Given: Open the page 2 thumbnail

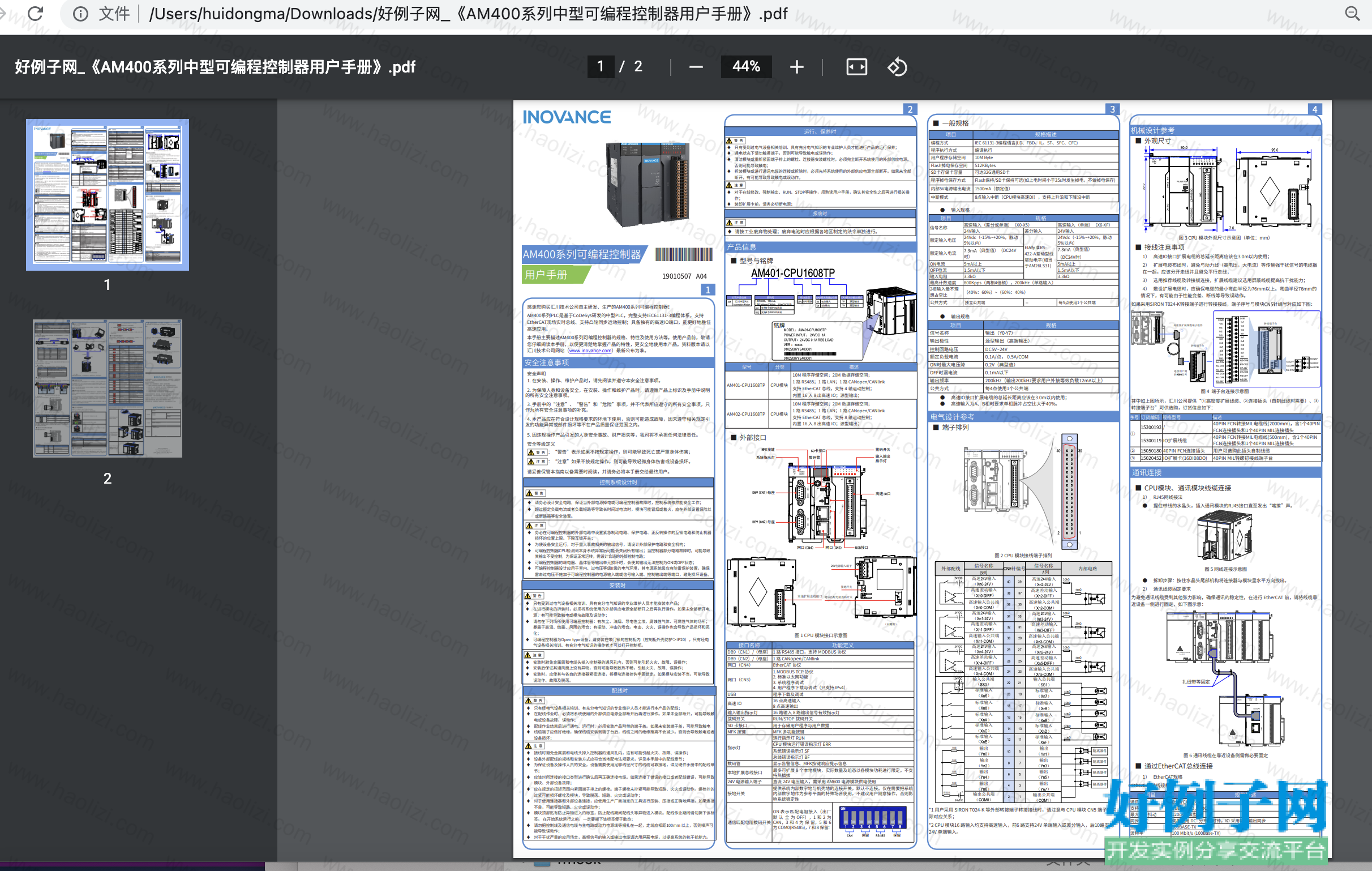Looking at the screenshot, I should [x=108, y=388].
